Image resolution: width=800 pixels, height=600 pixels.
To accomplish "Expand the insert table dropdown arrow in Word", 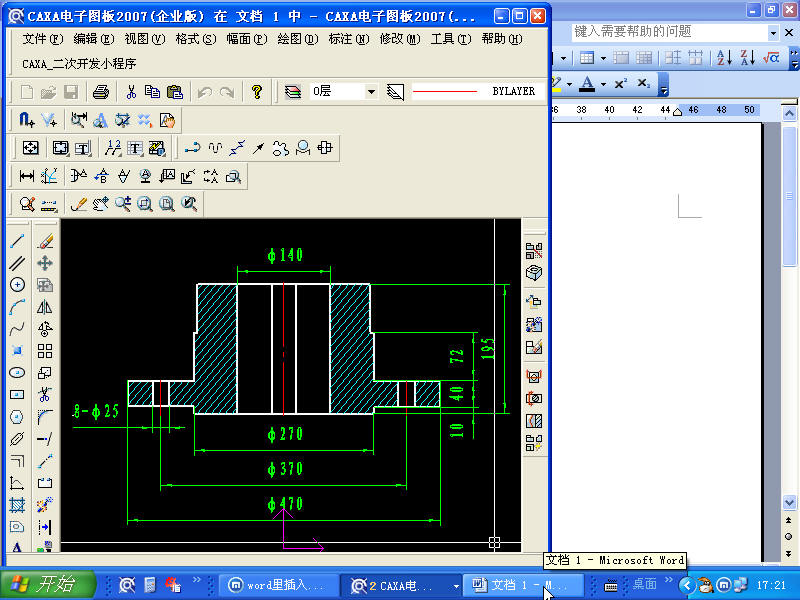I will [603, 58].
